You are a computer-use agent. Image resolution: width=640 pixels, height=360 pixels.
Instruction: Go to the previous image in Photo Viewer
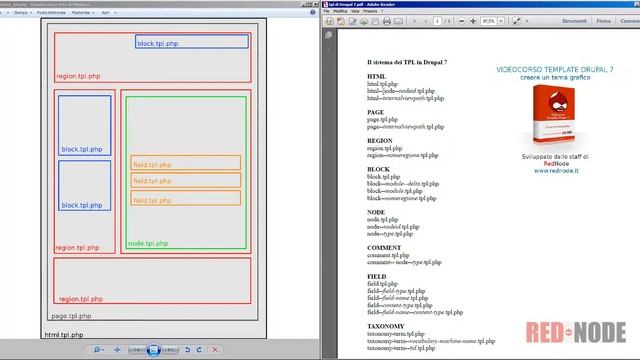(137, 350)
